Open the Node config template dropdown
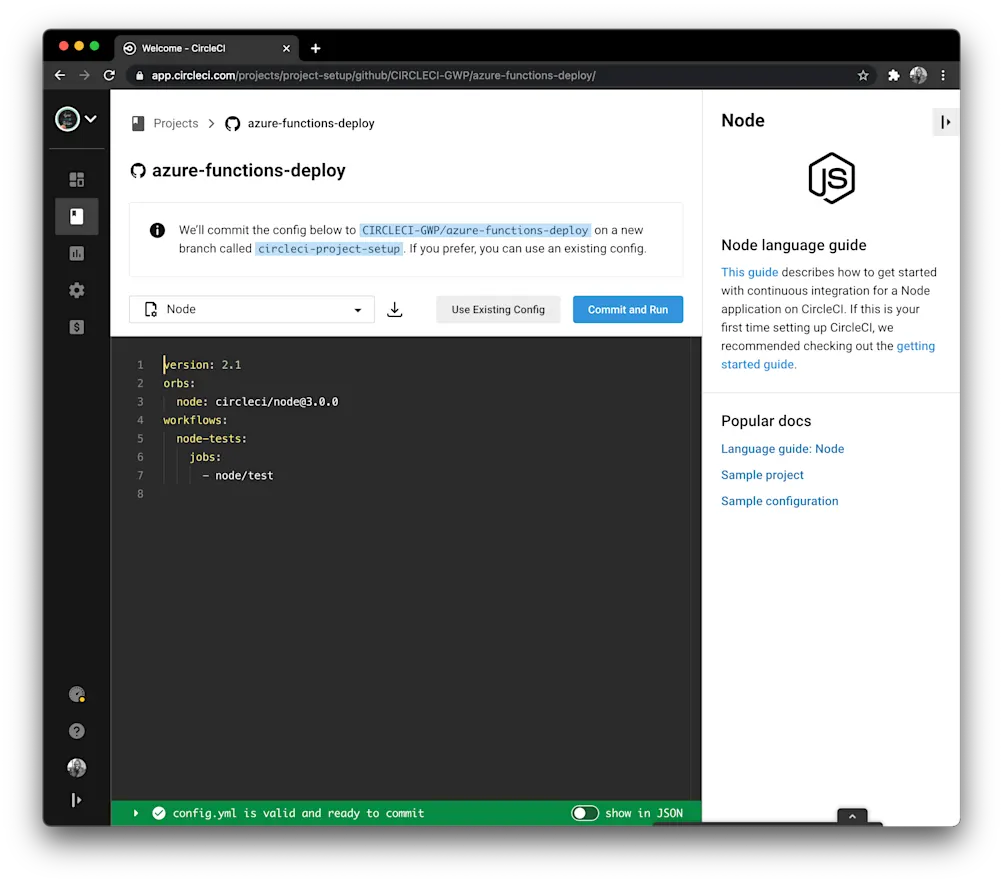Viewport: 1003px width, 883px height. pos(251,309)
